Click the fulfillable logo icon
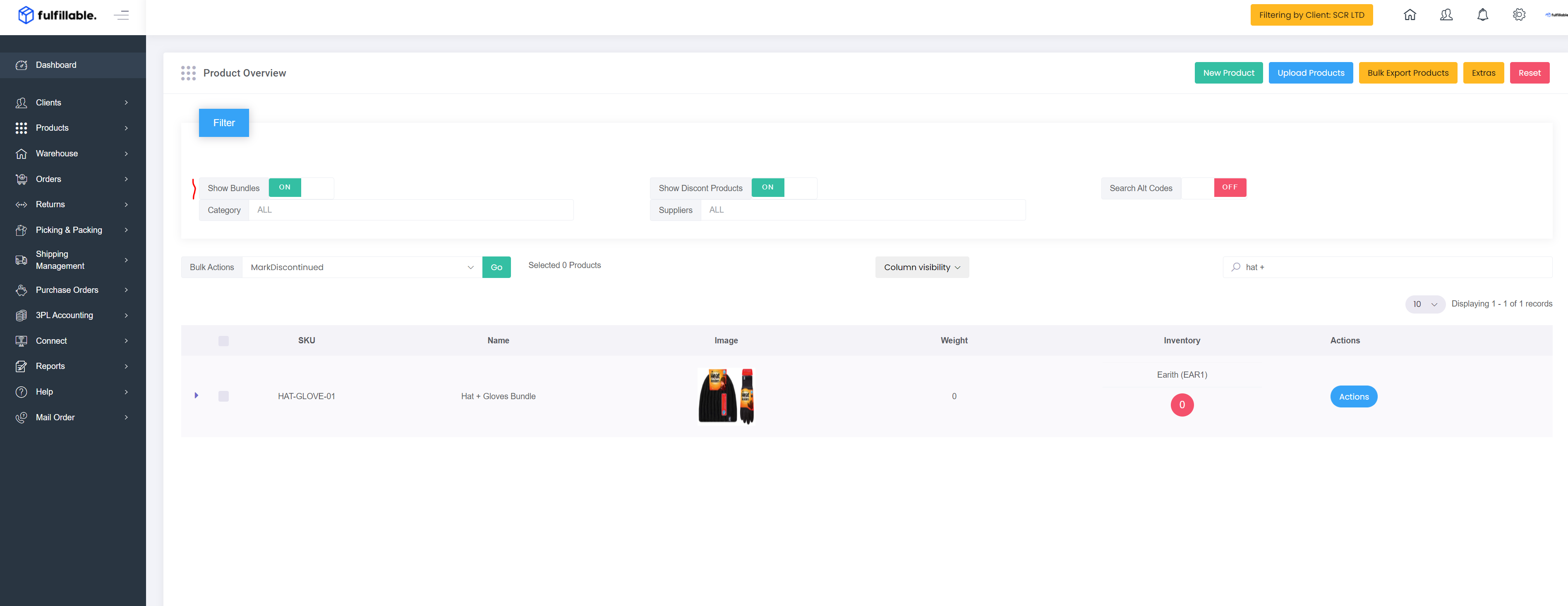This screenshot has height=606, width=1568. pyautogui.click(x=26, y=14)
